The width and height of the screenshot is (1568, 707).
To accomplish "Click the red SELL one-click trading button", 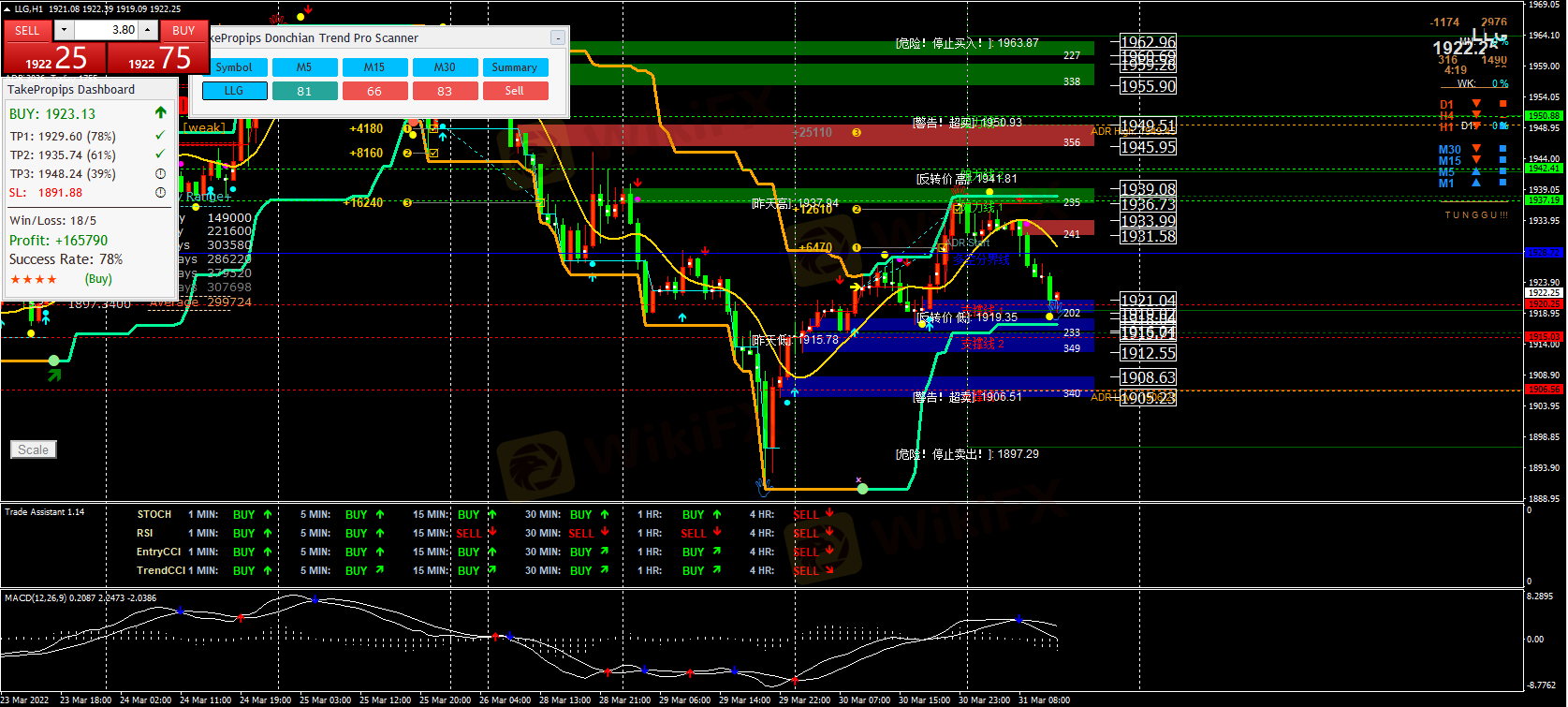I will tap(27, 30).
